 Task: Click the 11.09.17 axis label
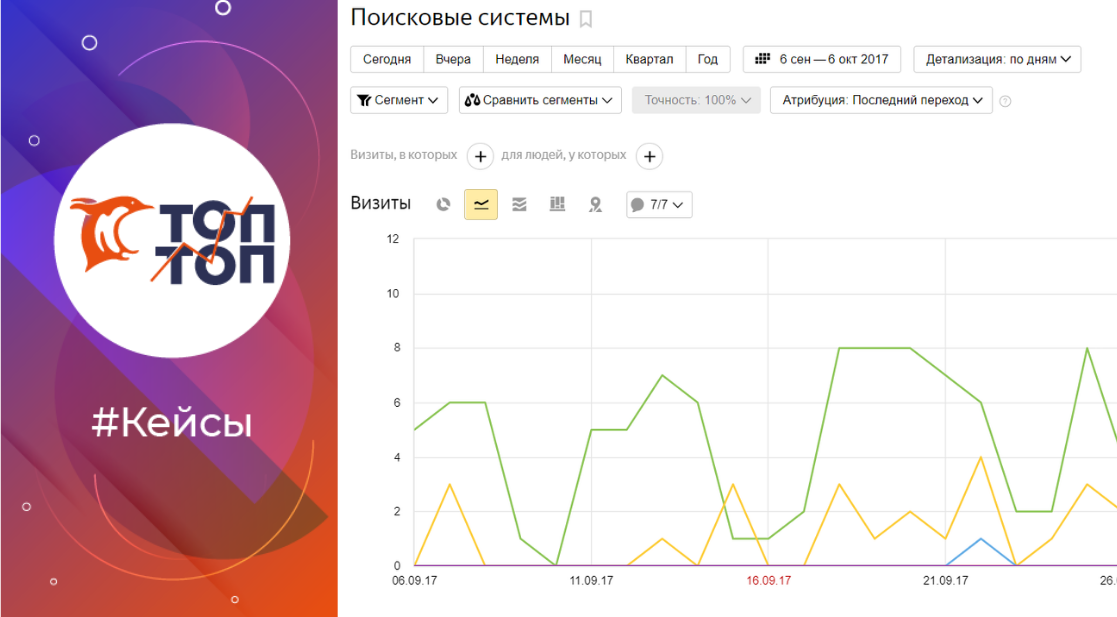[591, 581]
